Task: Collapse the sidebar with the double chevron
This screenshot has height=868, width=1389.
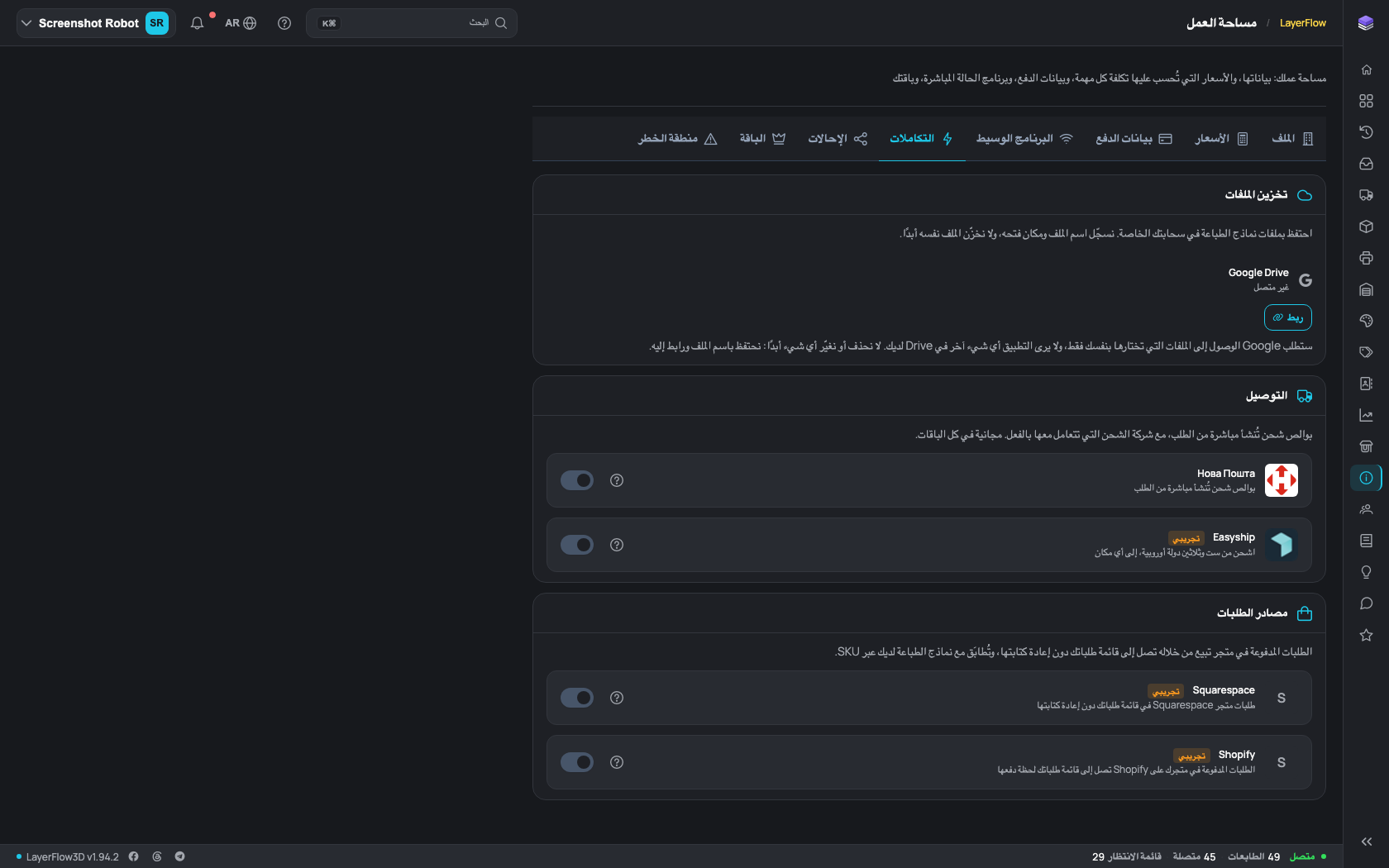Action: click(x=1366, y=842)
